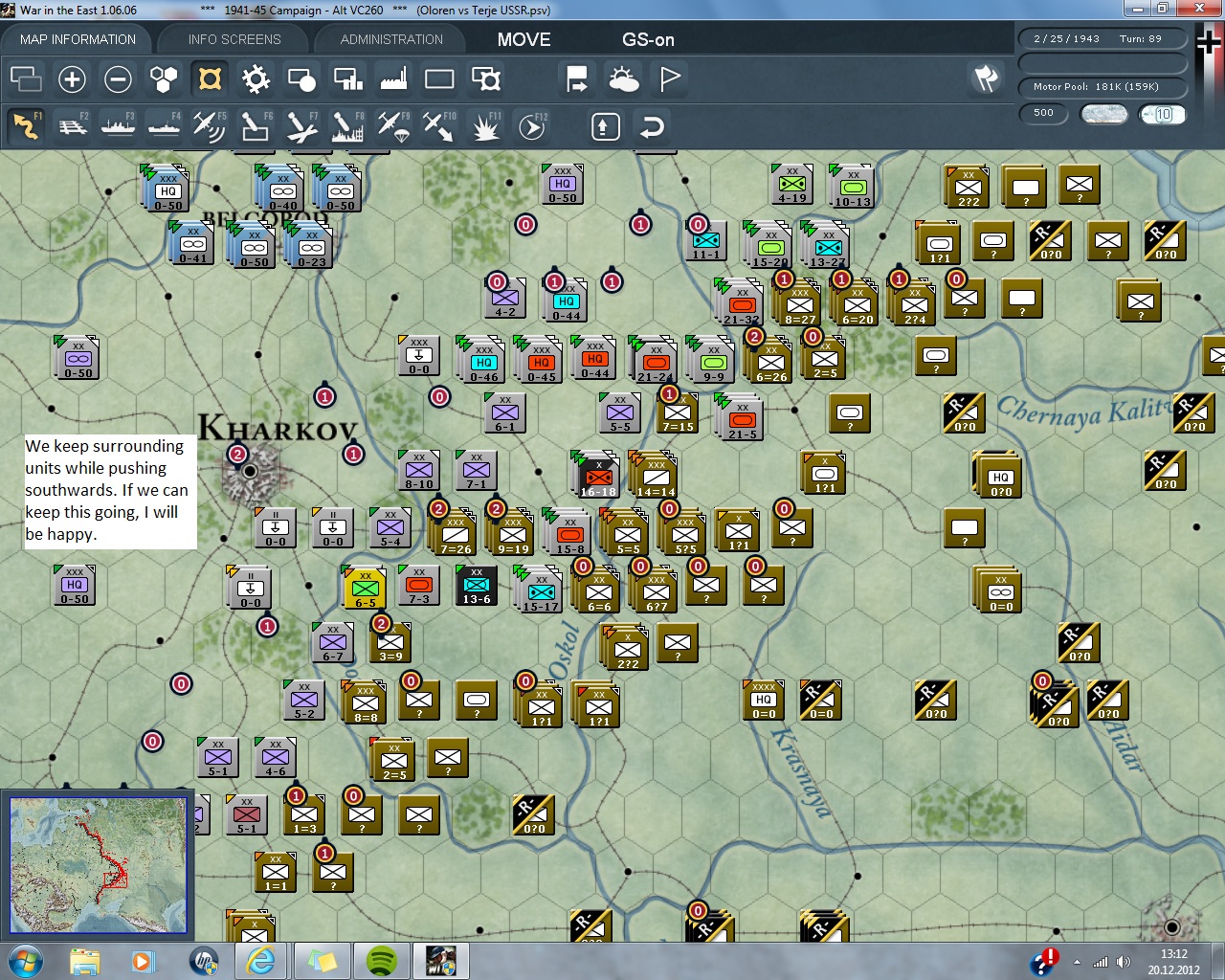
Task: Click the pennant flag icon
Action: [x=670, y=79]
